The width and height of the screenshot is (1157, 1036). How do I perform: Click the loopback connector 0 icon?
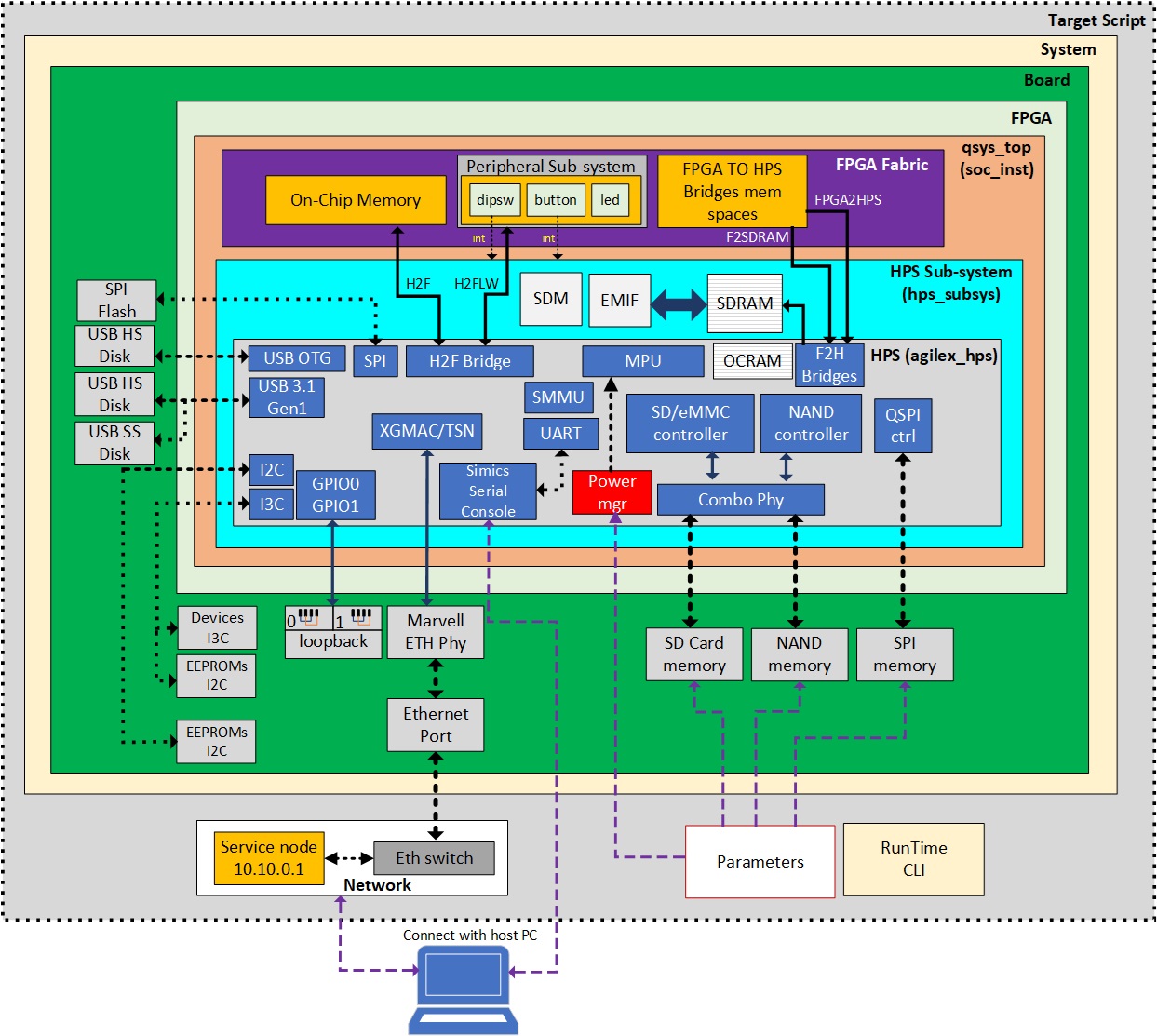tap(308, 618)
